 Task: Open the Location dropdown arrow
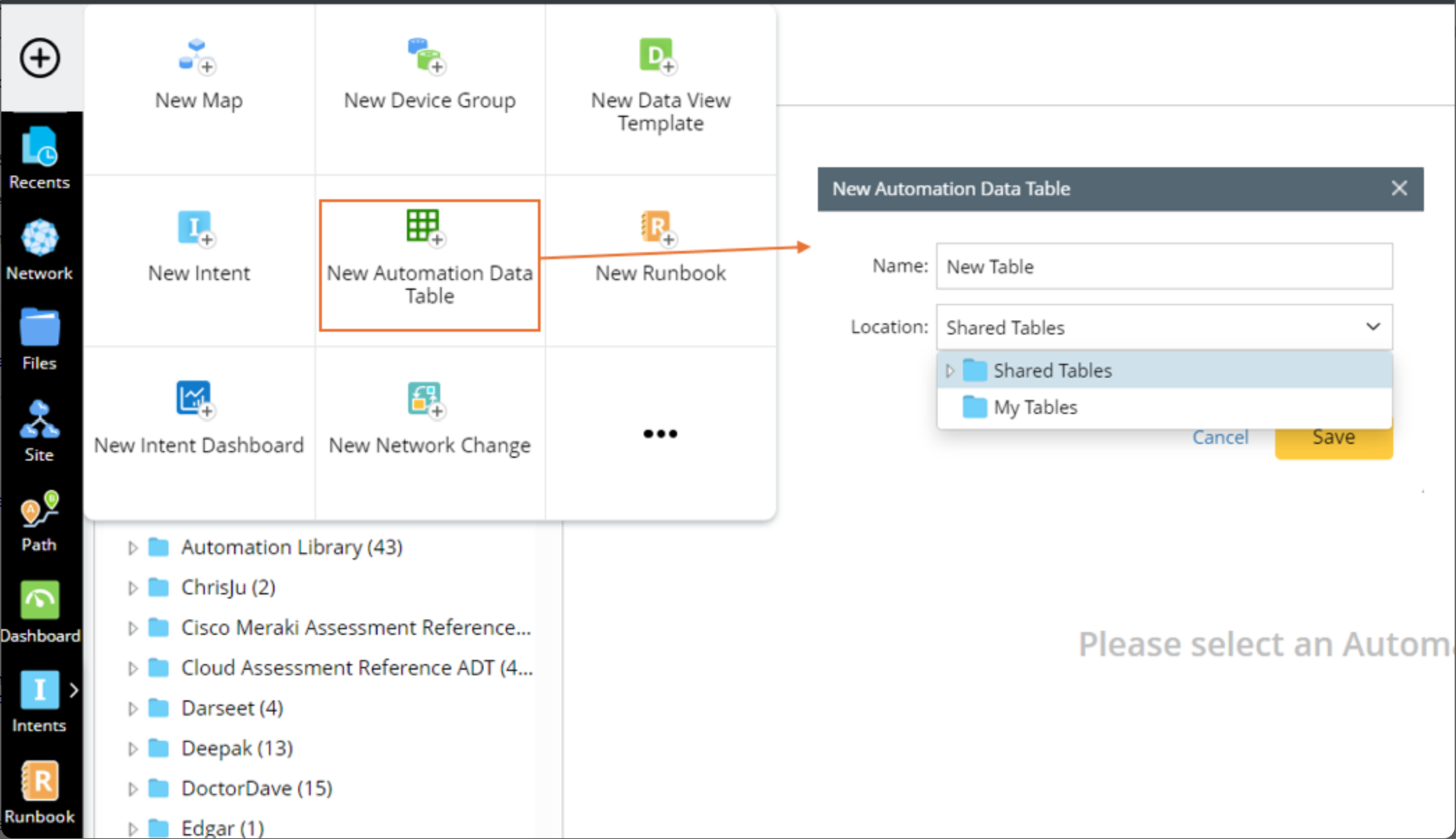[1372, 327]
